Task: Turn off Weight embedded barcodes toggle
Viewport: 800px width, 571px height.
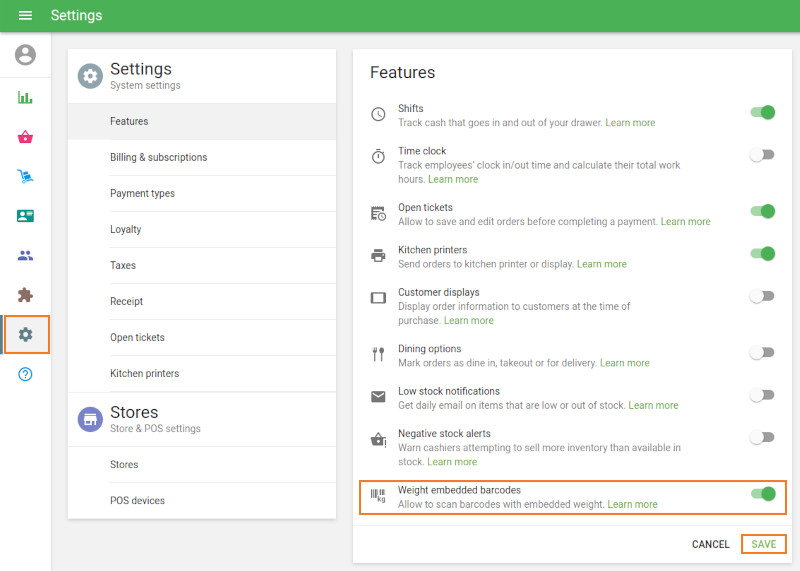Action: coord(763,494)
